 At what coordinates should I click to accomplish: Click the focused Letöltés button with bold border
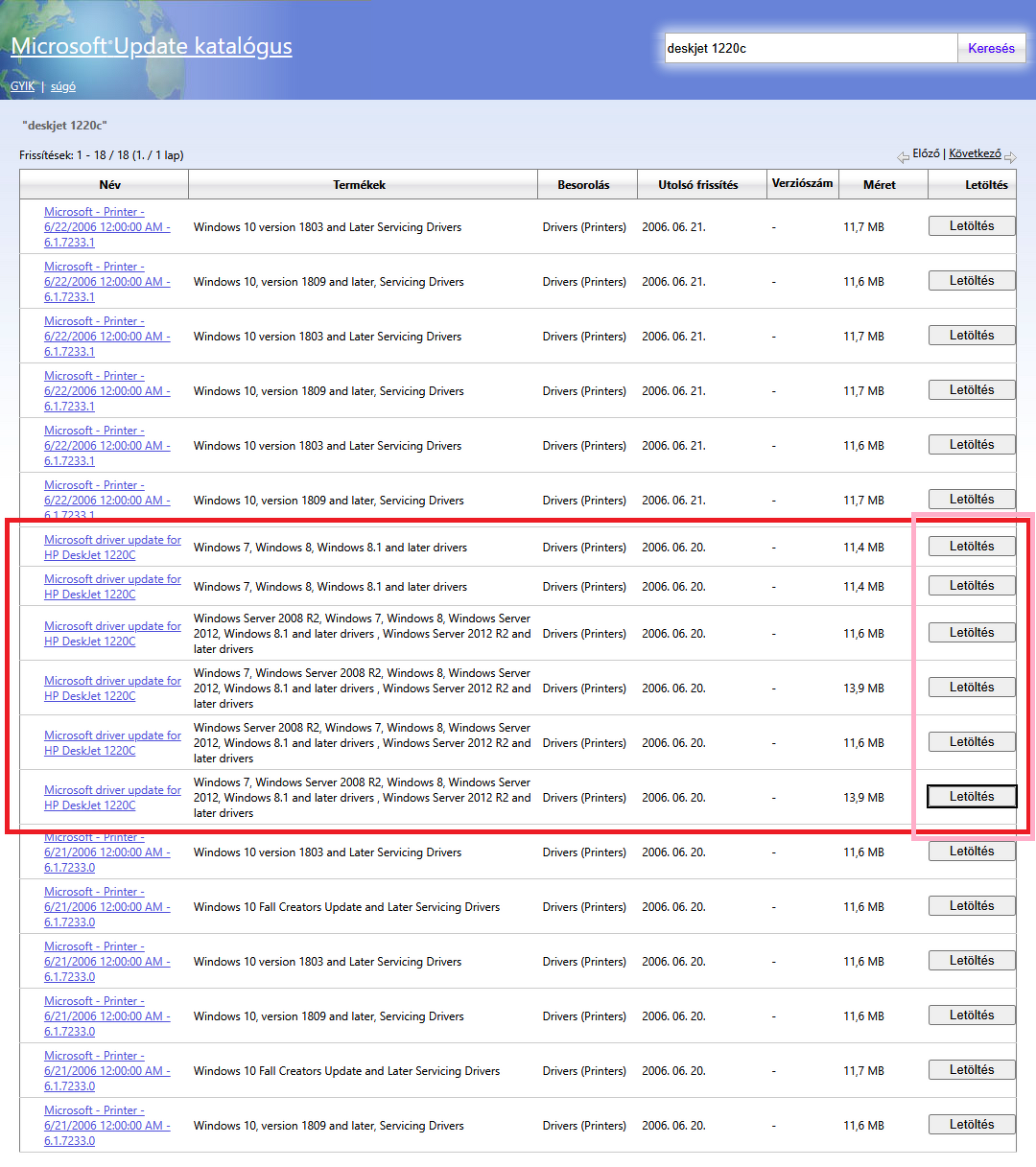972,797
